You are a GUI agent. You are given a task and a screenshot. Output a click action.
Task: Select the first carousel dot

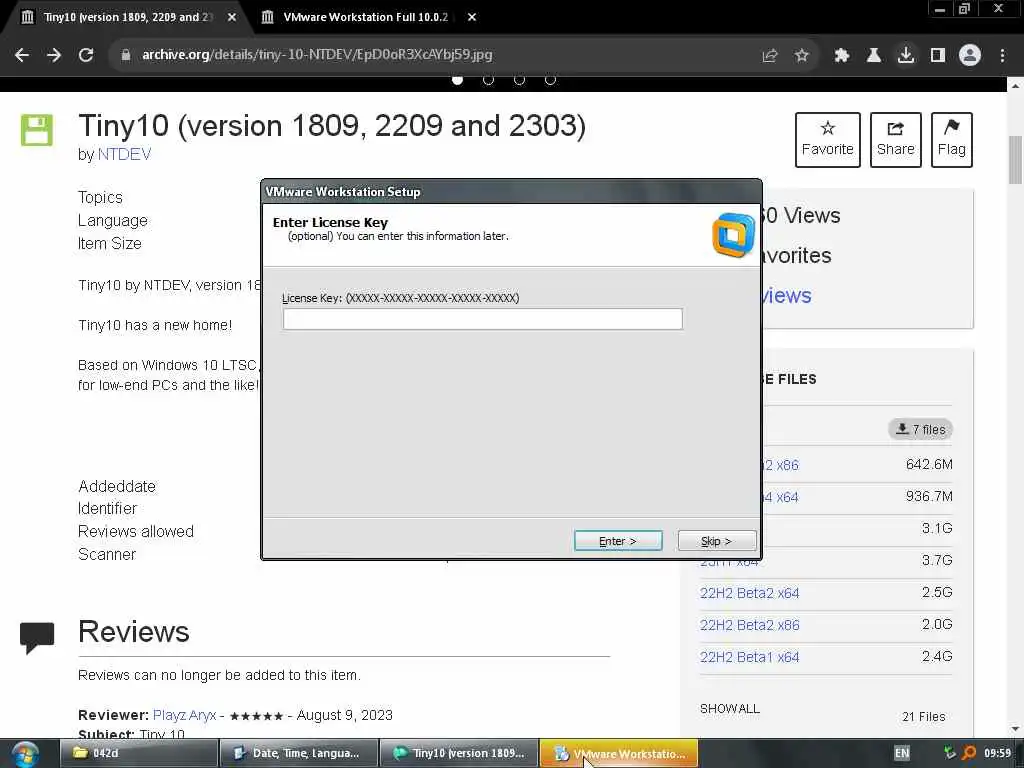pos(457,80)
